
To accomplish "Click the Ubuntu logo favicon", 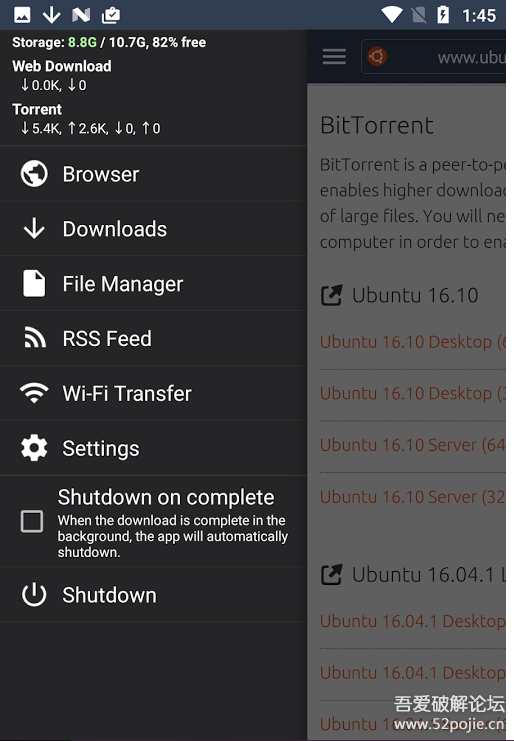I will tap(377, 57).
